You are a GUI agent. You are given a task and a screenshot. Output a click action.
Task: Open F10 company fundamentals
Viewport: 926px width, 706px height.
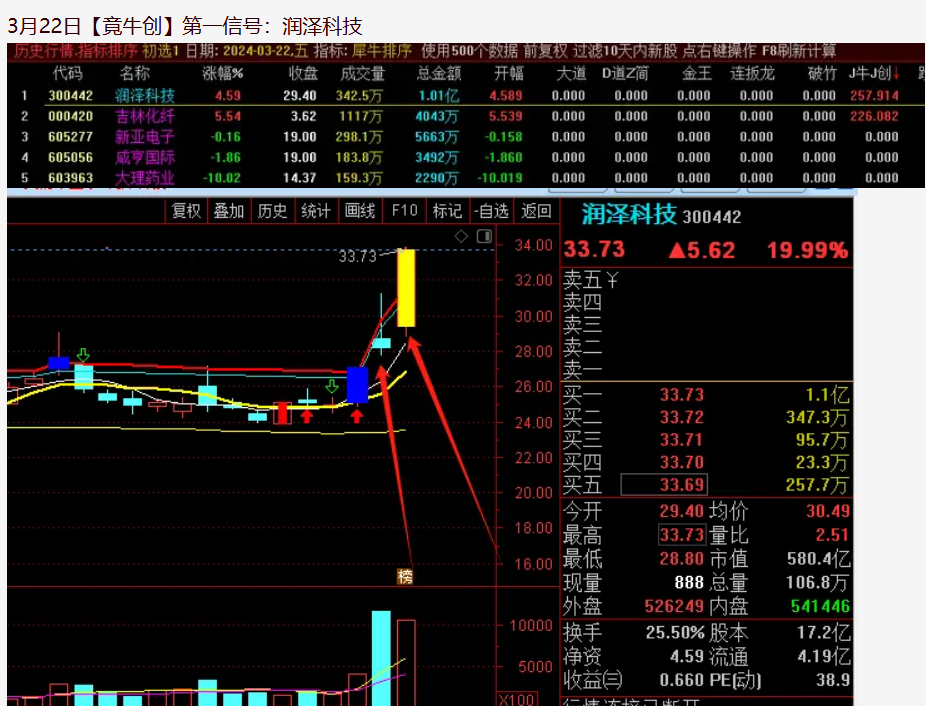(x=403, y=211)
